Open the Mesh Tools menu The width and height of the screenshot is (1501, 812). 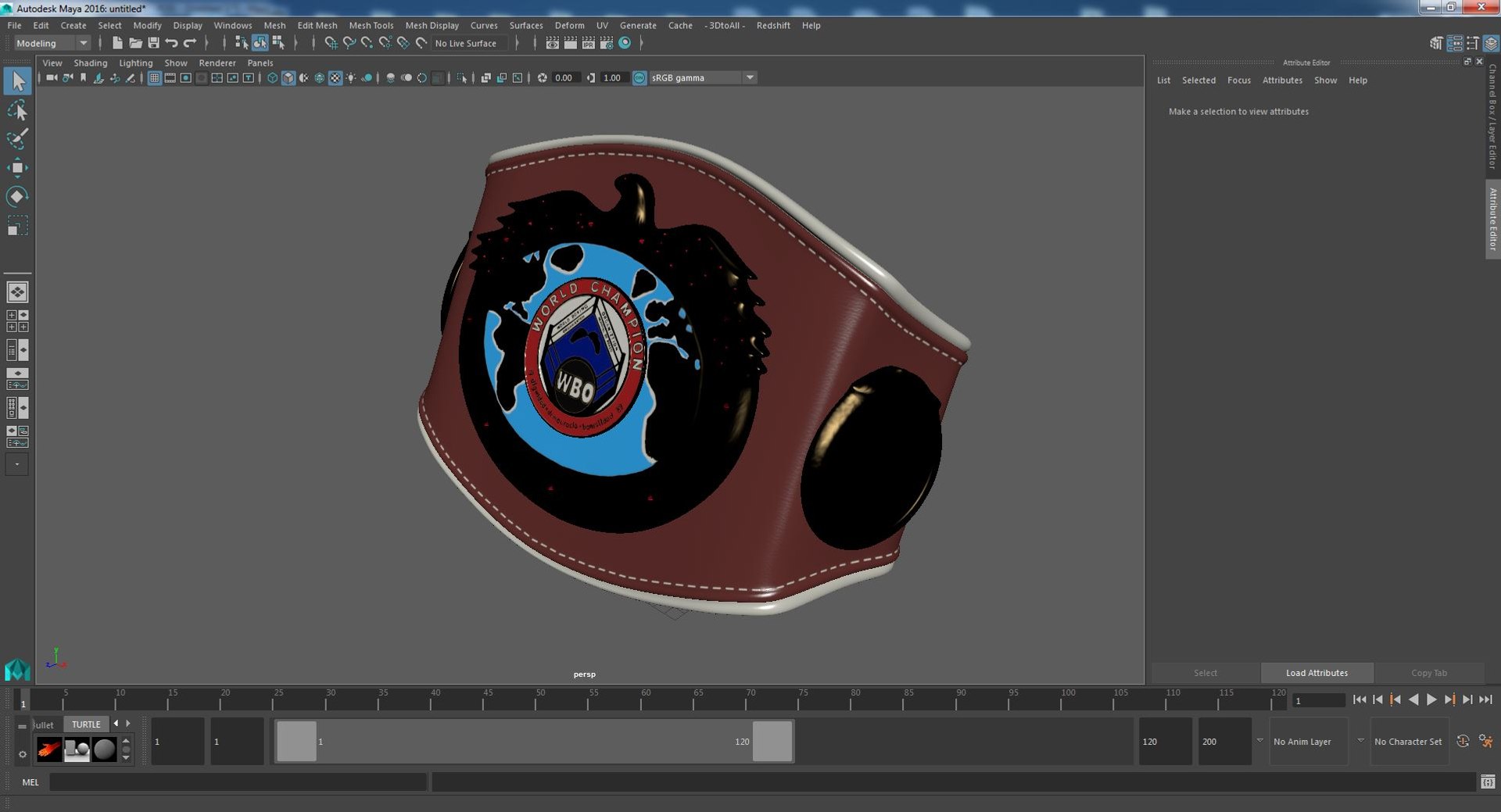click(371, 25)
